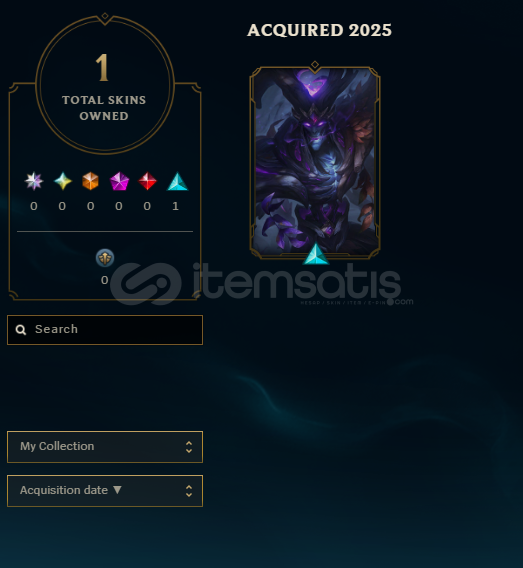
Task: Click the teal gem badge on skin card
Action: (x=316, y=254)
